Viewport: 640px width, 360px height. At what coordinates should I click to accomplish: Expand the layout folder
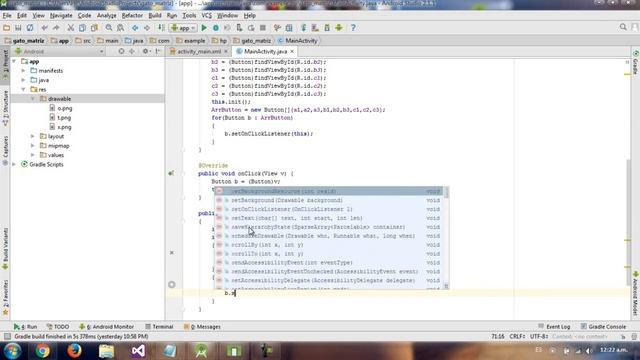[x=33, y=136]
